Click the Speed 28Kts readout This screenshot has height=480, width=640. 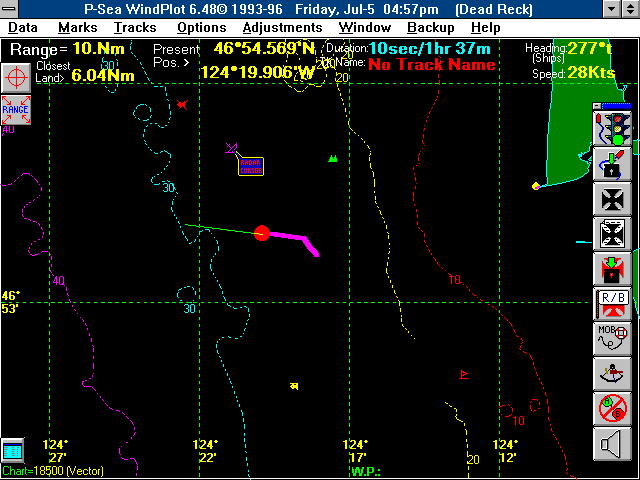pyautogui.click(x=574, y=73)
